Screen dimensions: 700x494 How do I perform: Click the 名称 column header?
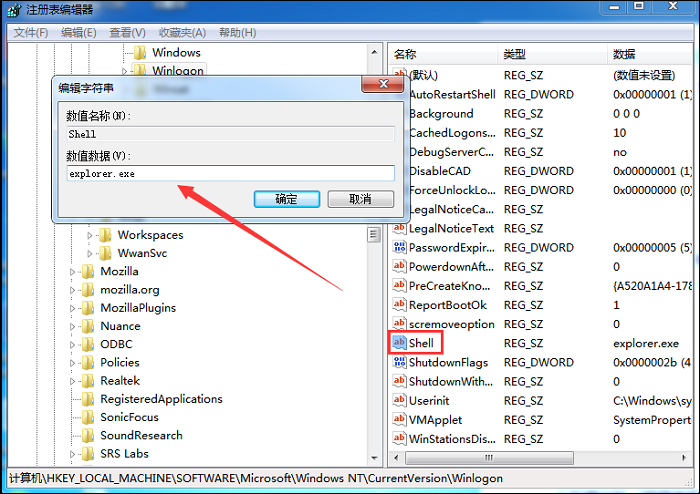pos(444,54)
